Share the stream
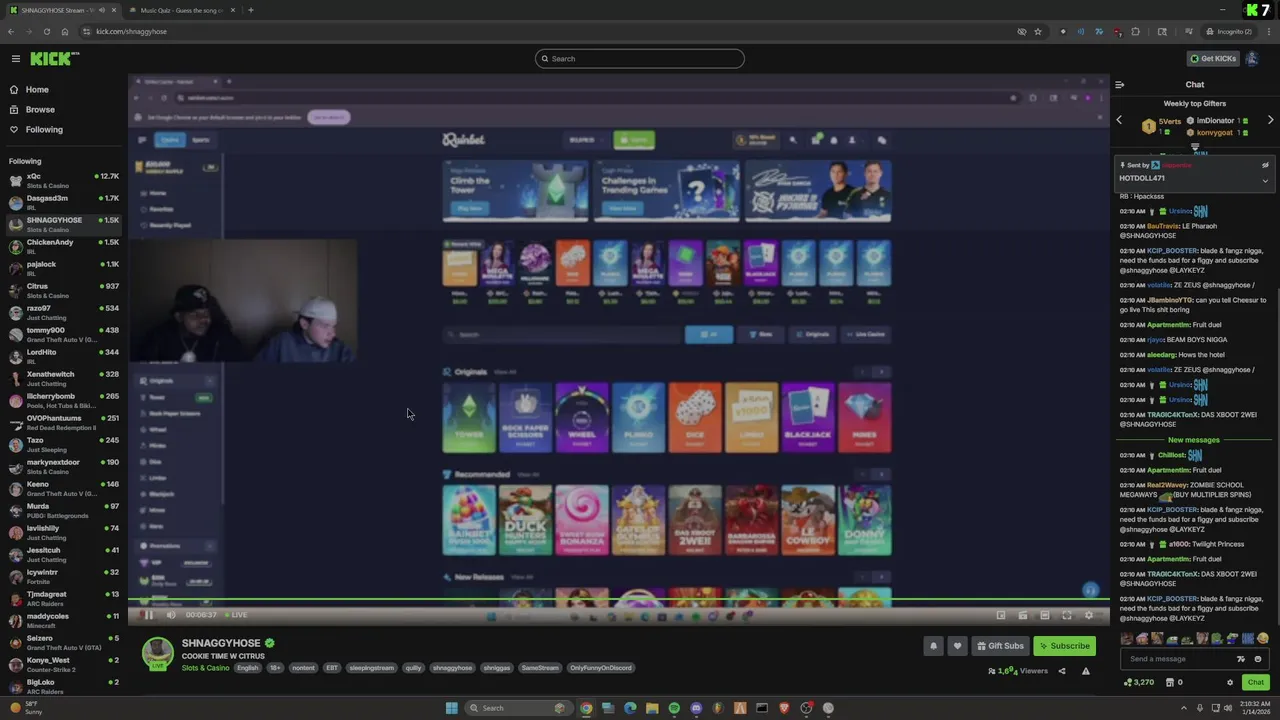This screenshot has width=1280, height=720. (1062, 671)
